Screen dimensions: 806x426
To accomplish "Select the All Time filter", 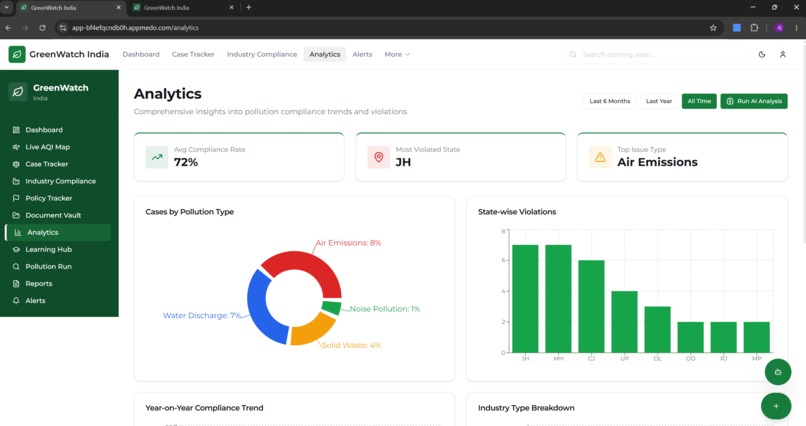I will click(699, 101).
